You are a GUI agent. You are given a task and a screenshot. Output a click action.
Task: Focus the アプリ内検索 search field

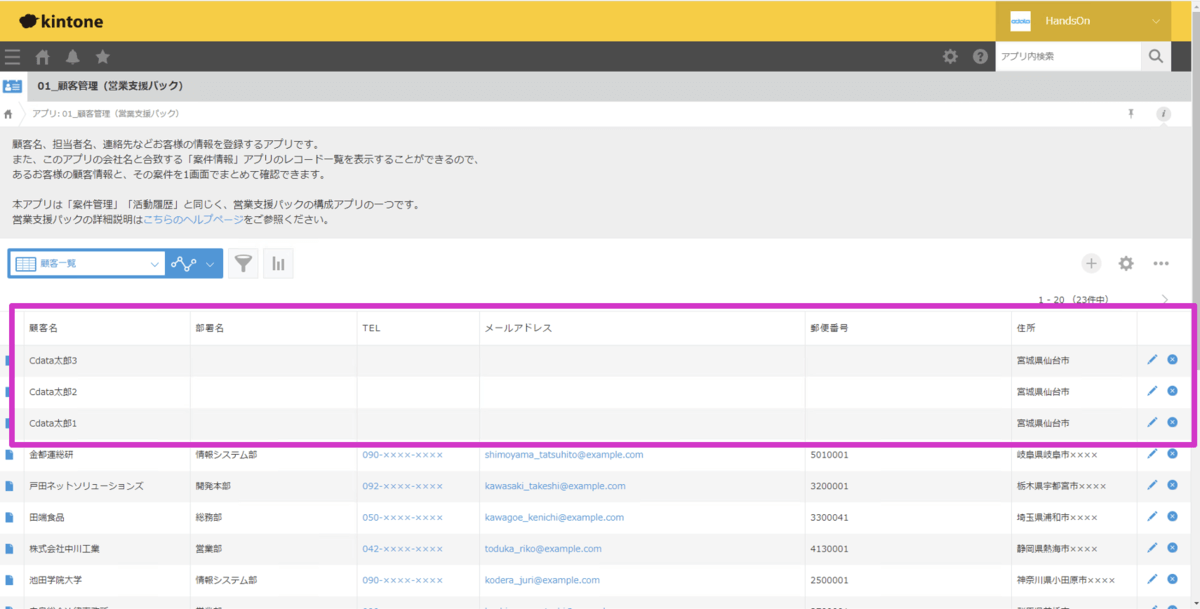click(x=1067, y=57)
